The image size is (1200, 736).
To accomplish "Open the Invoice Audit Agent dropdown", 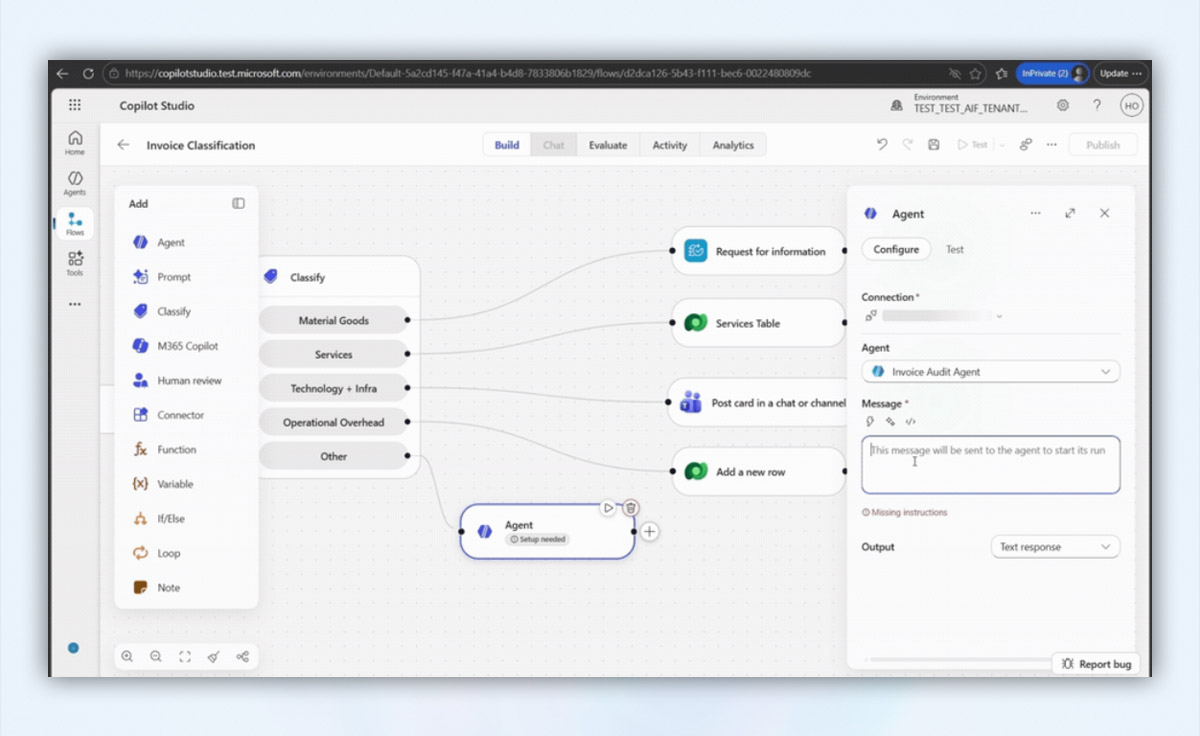I will tap(991, 372).
